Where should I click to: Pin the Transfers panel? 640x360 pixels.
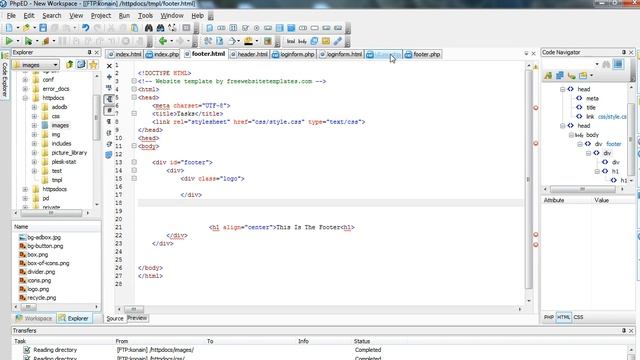624,331
